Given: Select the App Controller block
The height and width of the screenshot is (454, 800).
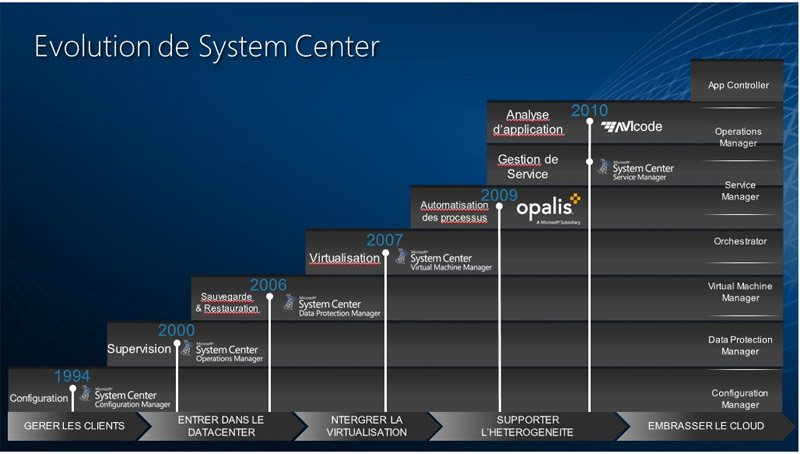Looking at the screenshot, I should (737, 82).
